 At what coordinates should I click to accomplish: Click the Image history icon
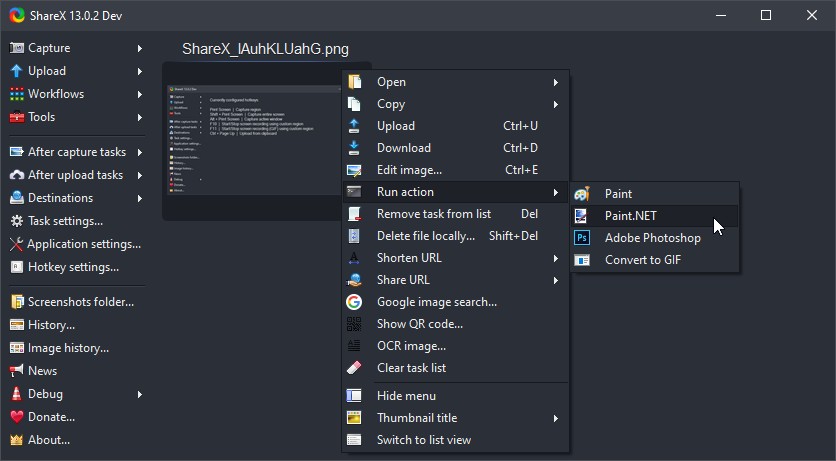pos(17,347)
